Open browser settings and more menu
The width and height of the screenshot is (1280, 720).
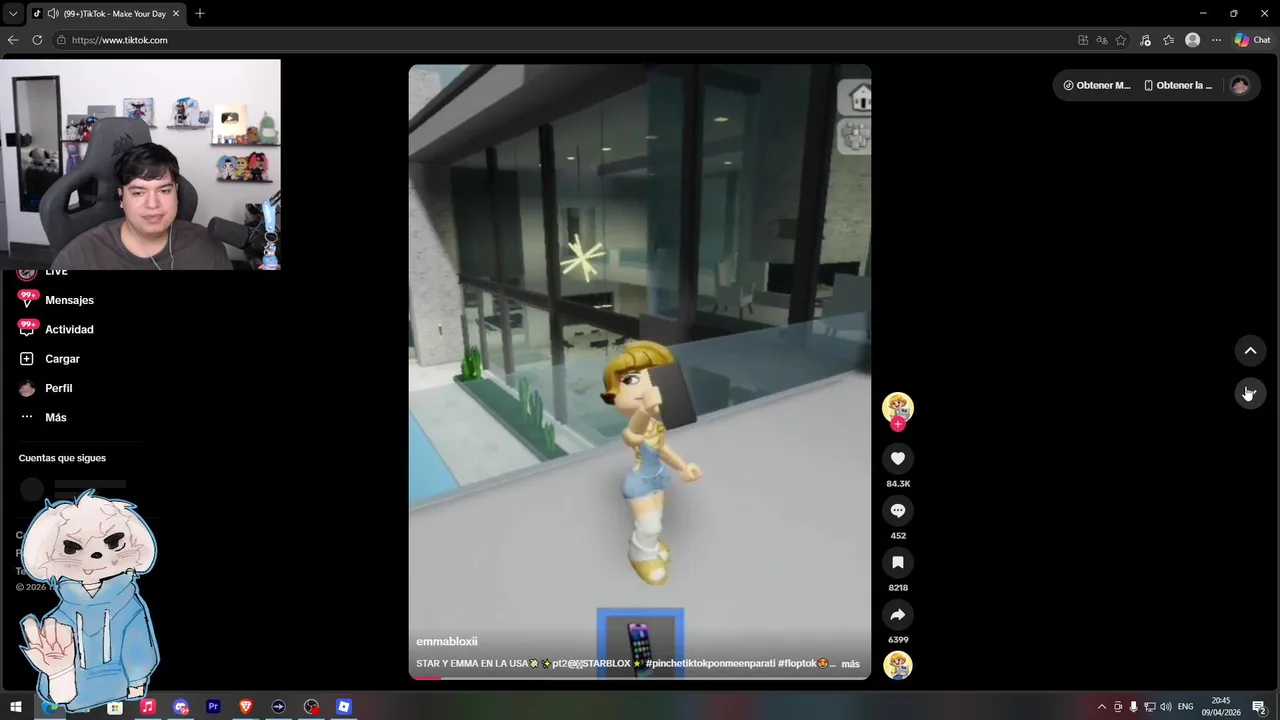click(x=1216, y=40)
